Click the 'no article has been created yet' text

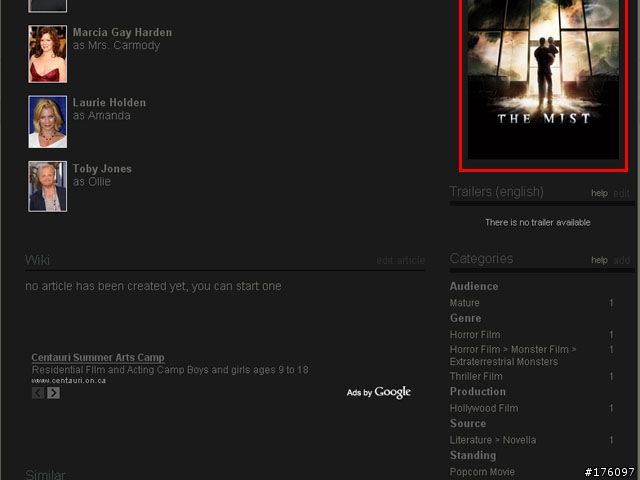153,286
